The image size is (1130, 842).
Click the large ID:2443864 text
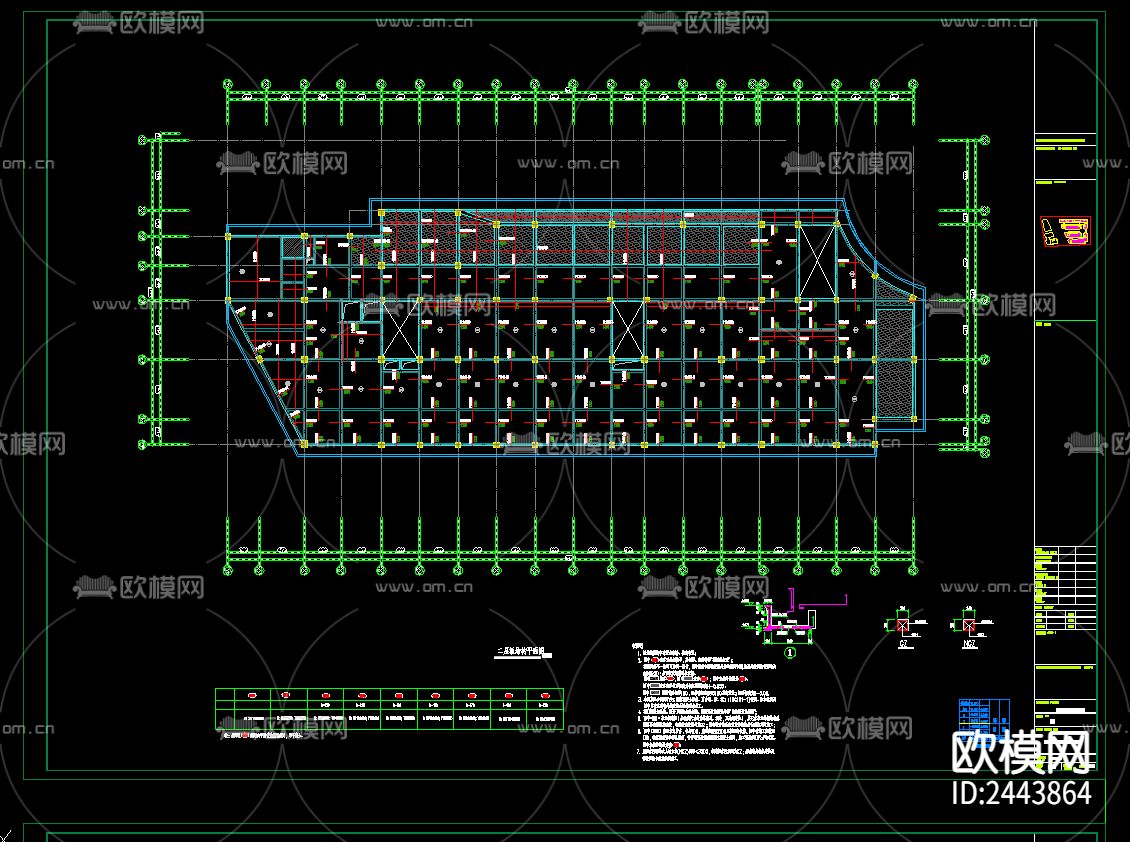click(1020, 794)
